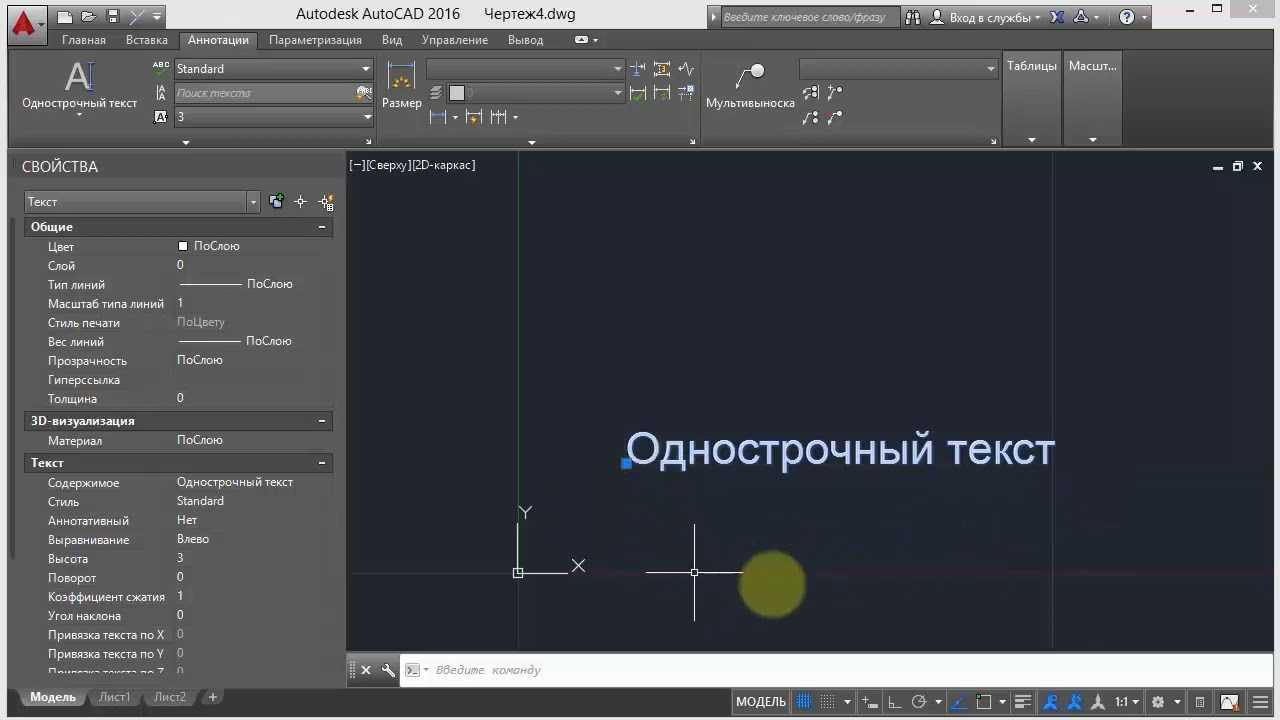This screenshot has height=720, width=1280.
Task: Toggle polar tracking in status bar
Action: coord(919,702)
